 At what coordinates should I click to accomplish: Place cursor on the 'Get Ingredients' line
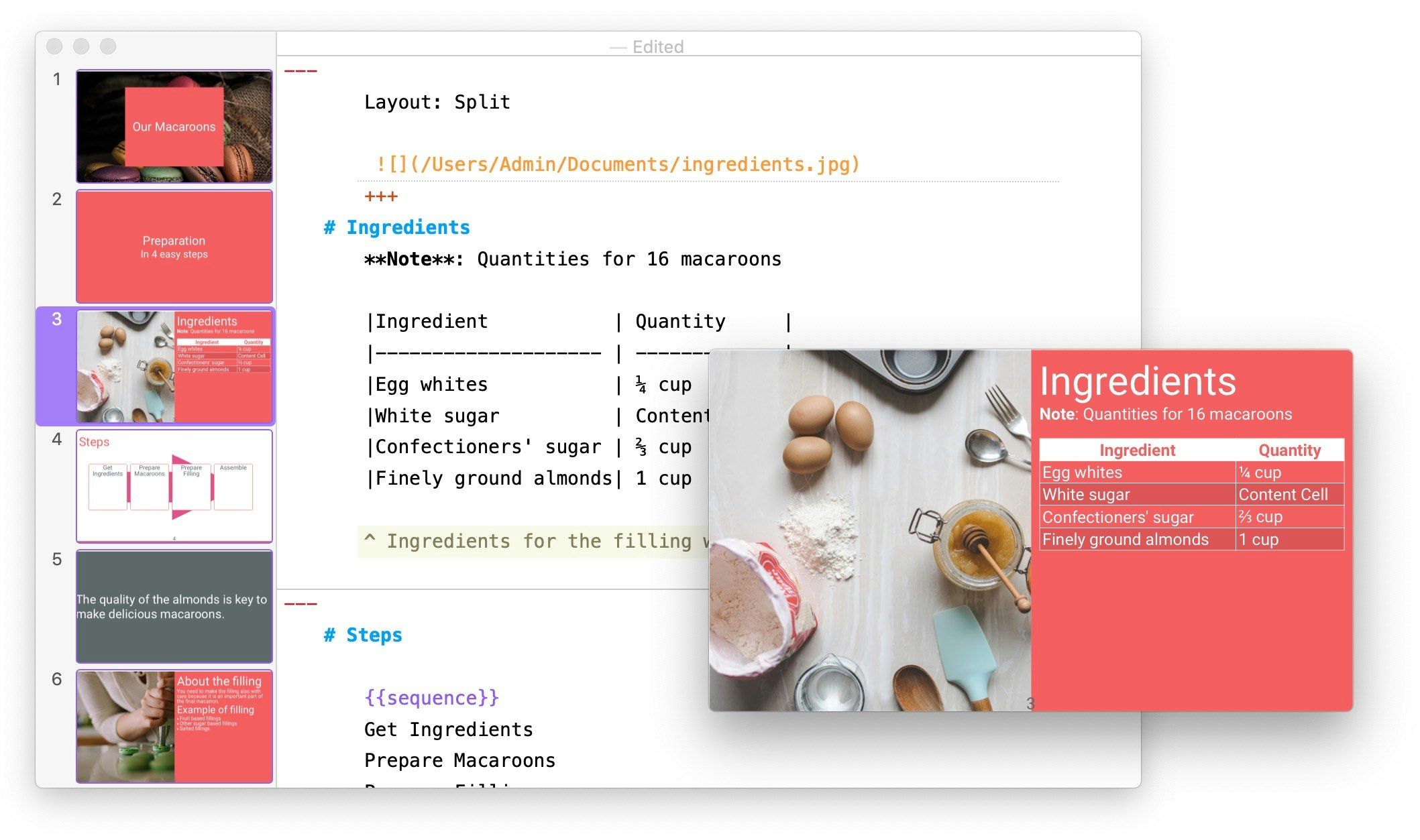coord(448,729)
